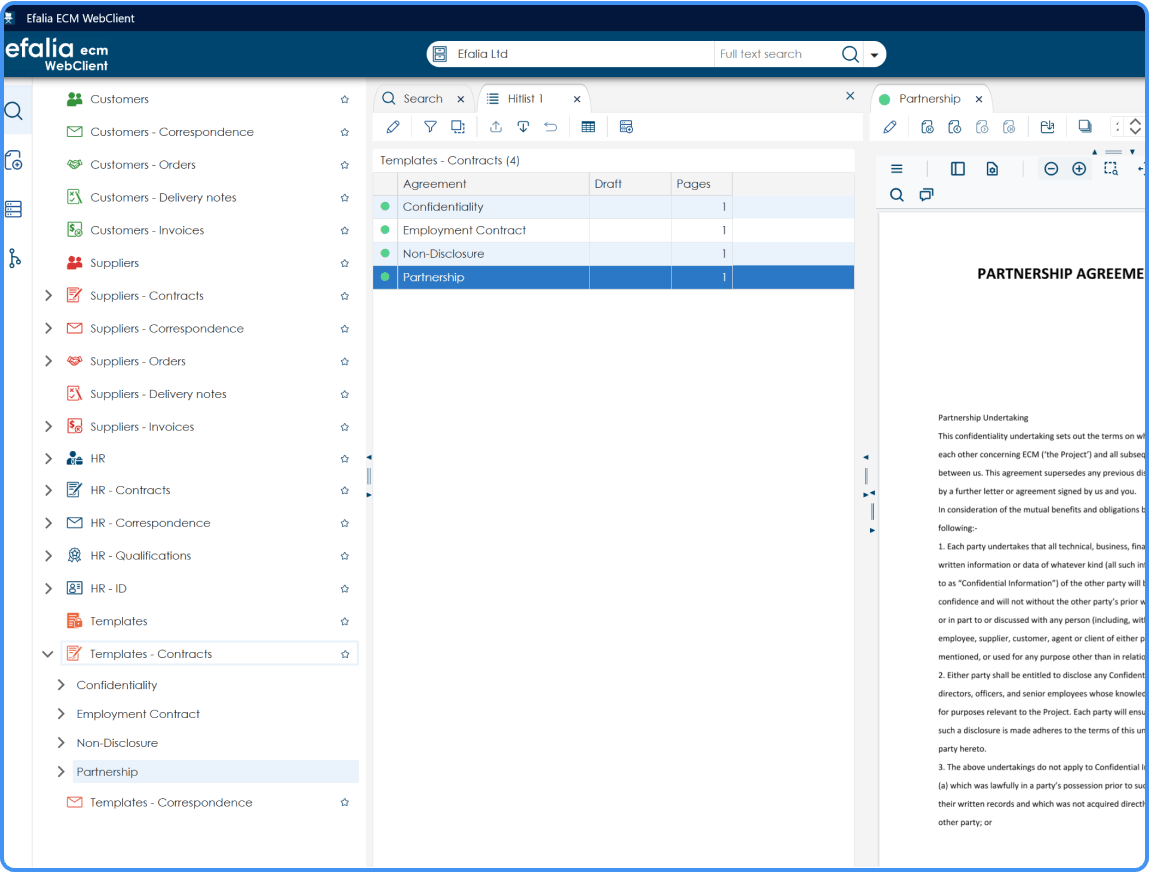
Task: Open the document search in the viewer
Action: pyautogui.click(x=897, y=194)
